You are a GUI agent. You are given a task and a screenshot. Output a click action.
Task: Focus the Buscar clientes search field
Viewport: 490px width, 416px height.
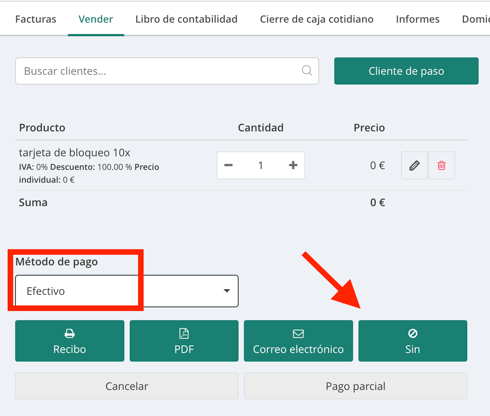point(167,71)
